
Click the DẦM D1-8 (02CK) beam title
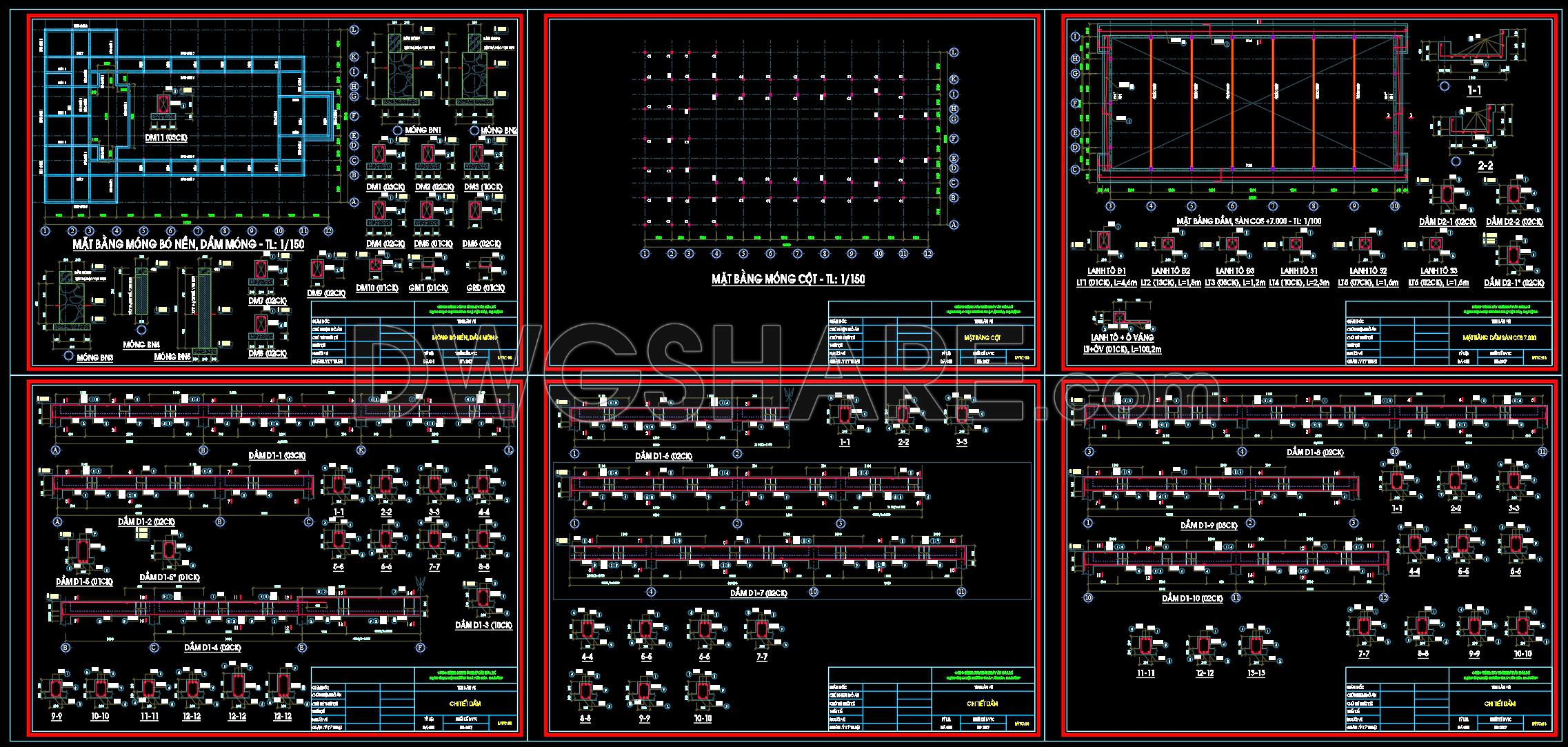(x=1315, y=452)
